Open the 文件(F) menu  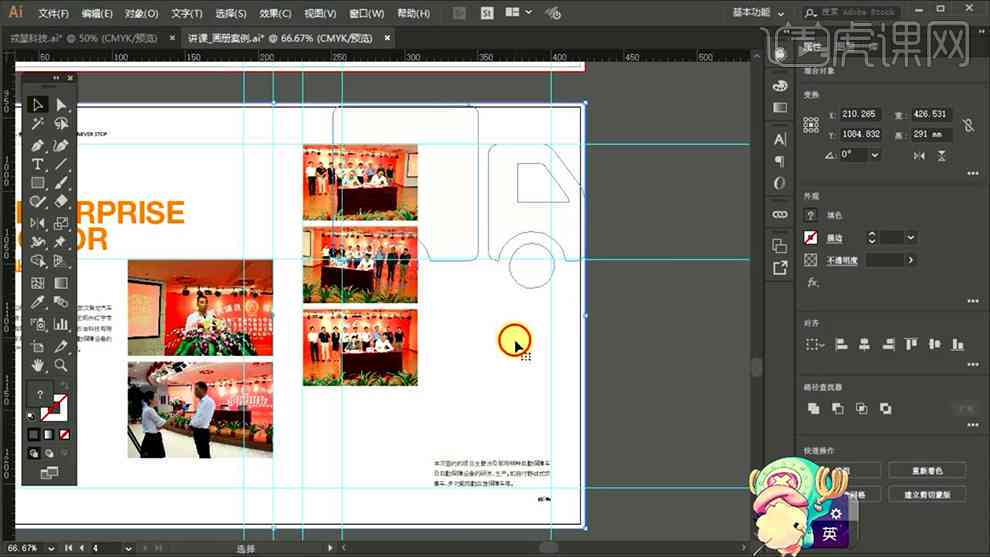pos(54,13)
